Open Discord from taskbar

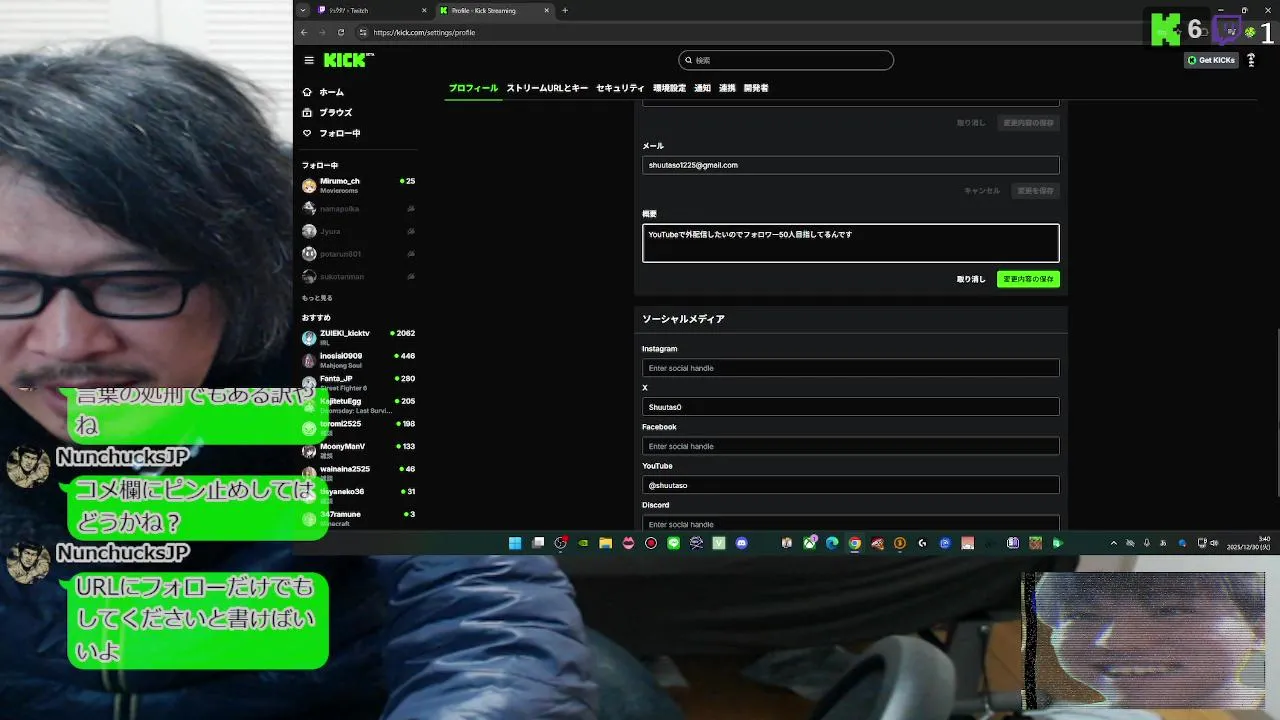click(x=741, y=543)
